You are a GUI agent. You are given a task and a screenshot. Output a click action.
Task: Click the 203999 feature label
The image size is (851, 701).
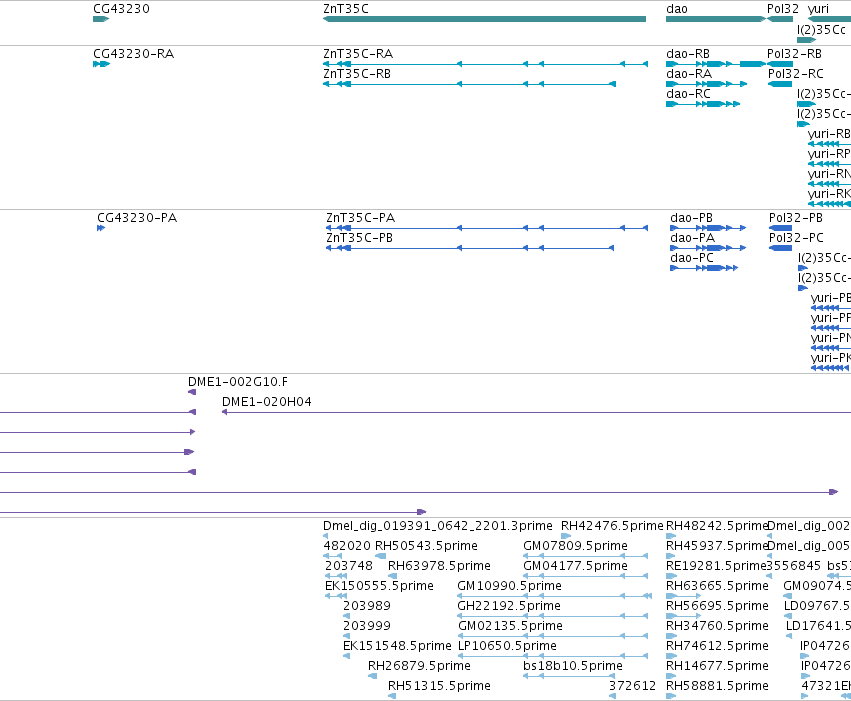coord(366,626)
